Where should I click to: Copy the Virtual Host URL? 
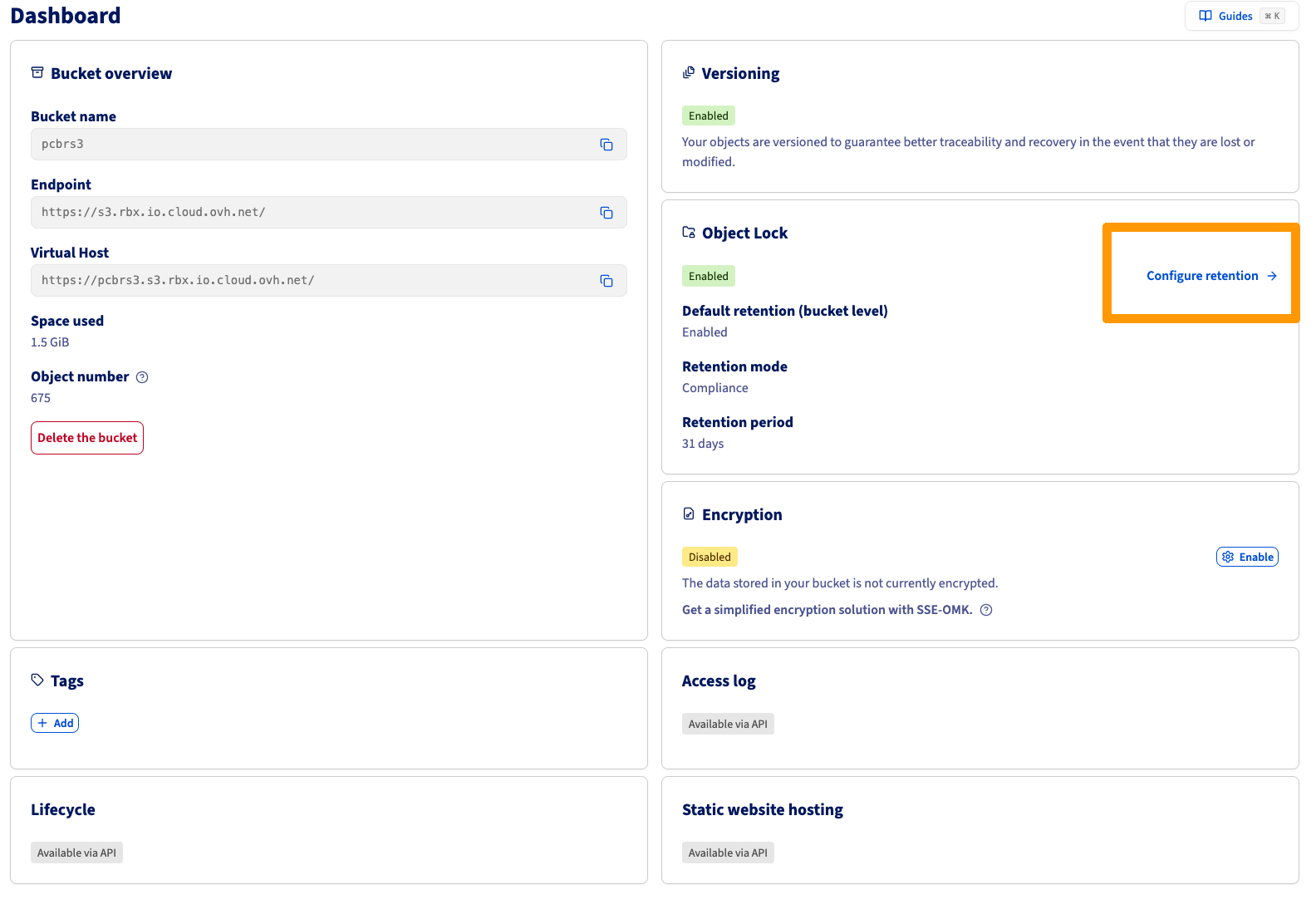pyautogui.click(x=606, y=281)
